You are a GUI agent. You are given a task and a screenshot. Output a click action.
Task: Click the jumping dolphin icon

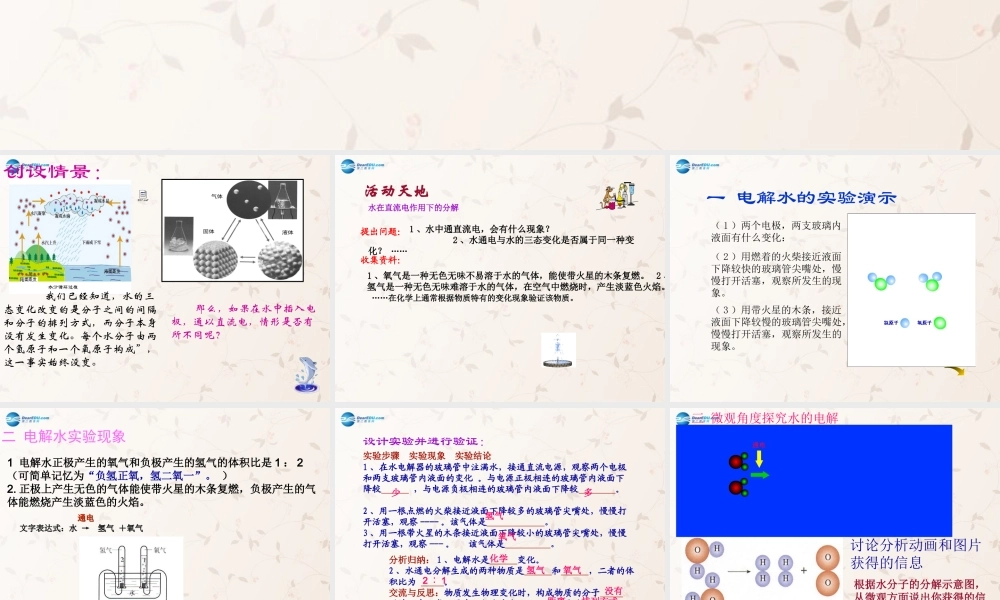point(307,374)
